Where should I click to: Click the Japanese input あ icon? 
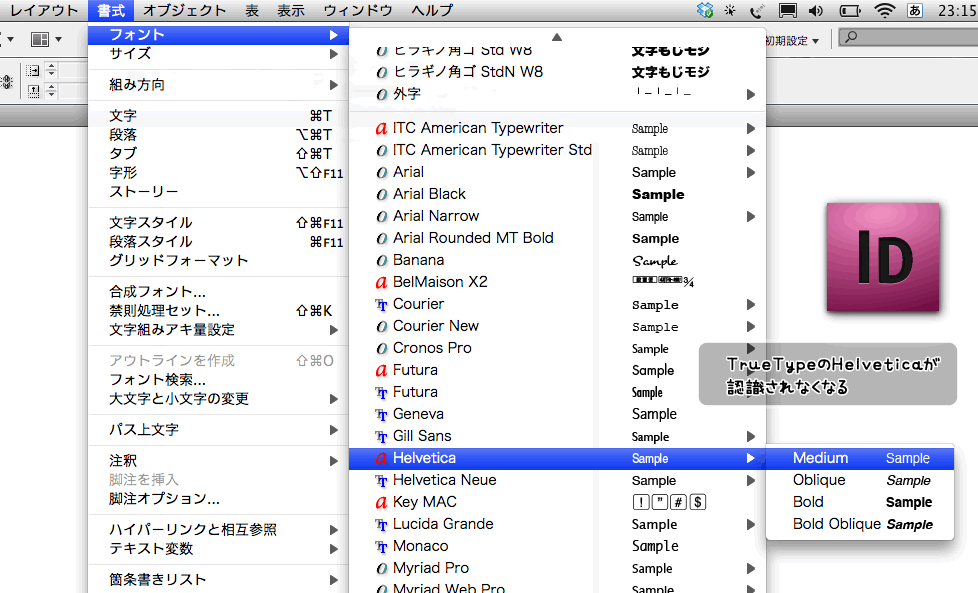[x=914, y=11]
